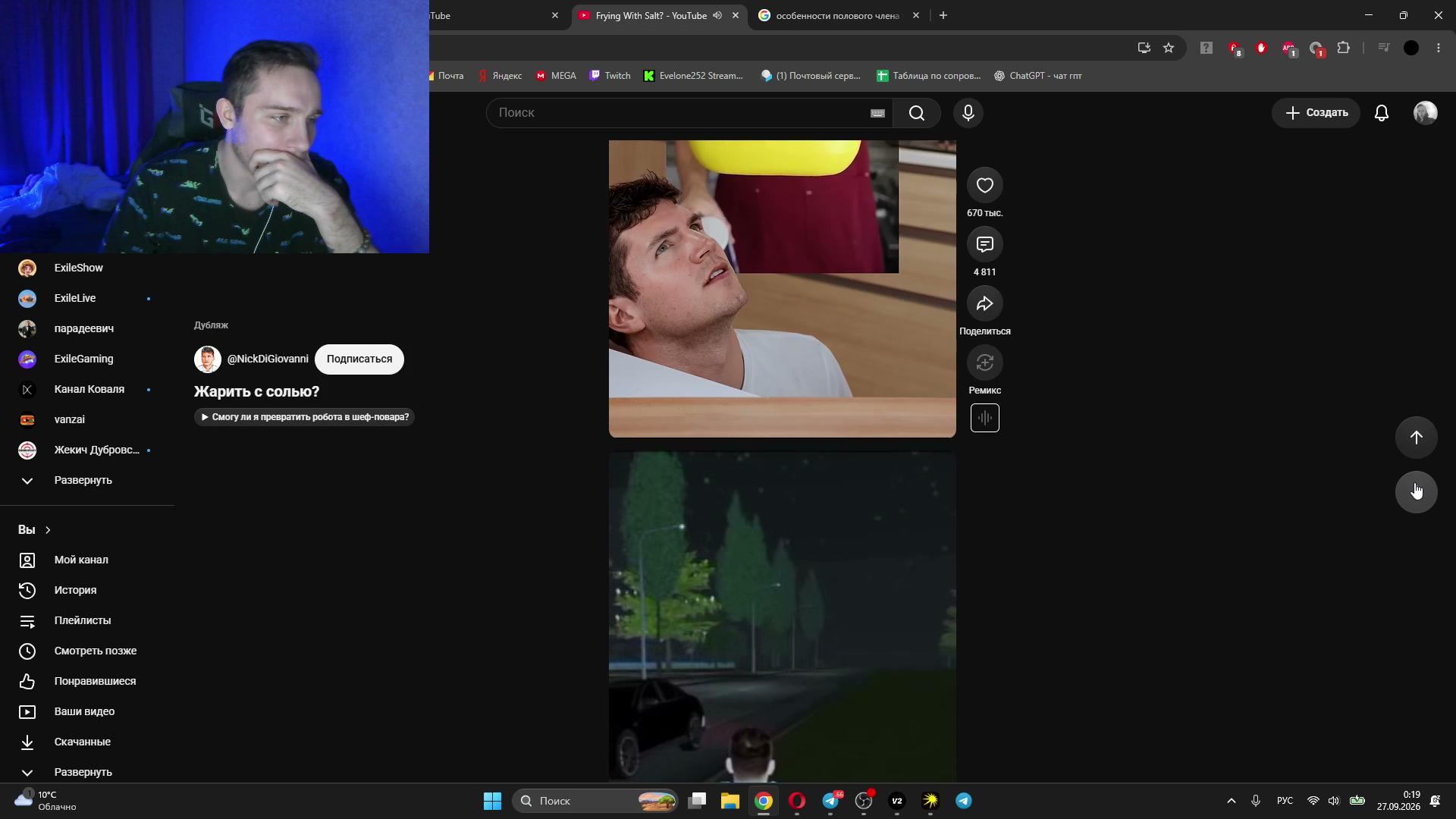Like the Short with heart icon
1456x819 pixels.
(984, 185)
